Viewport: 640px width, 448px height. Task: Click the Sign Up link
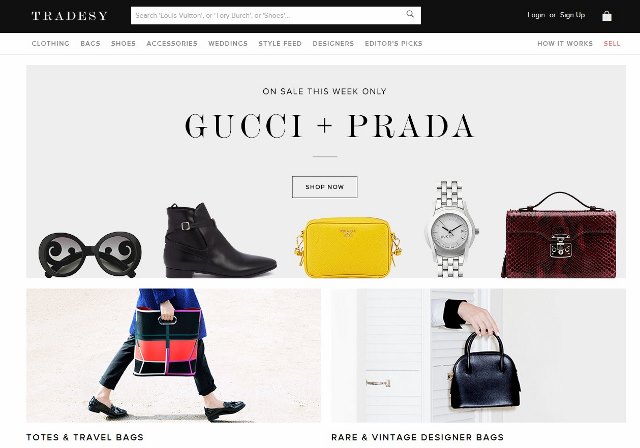[572, 15]
